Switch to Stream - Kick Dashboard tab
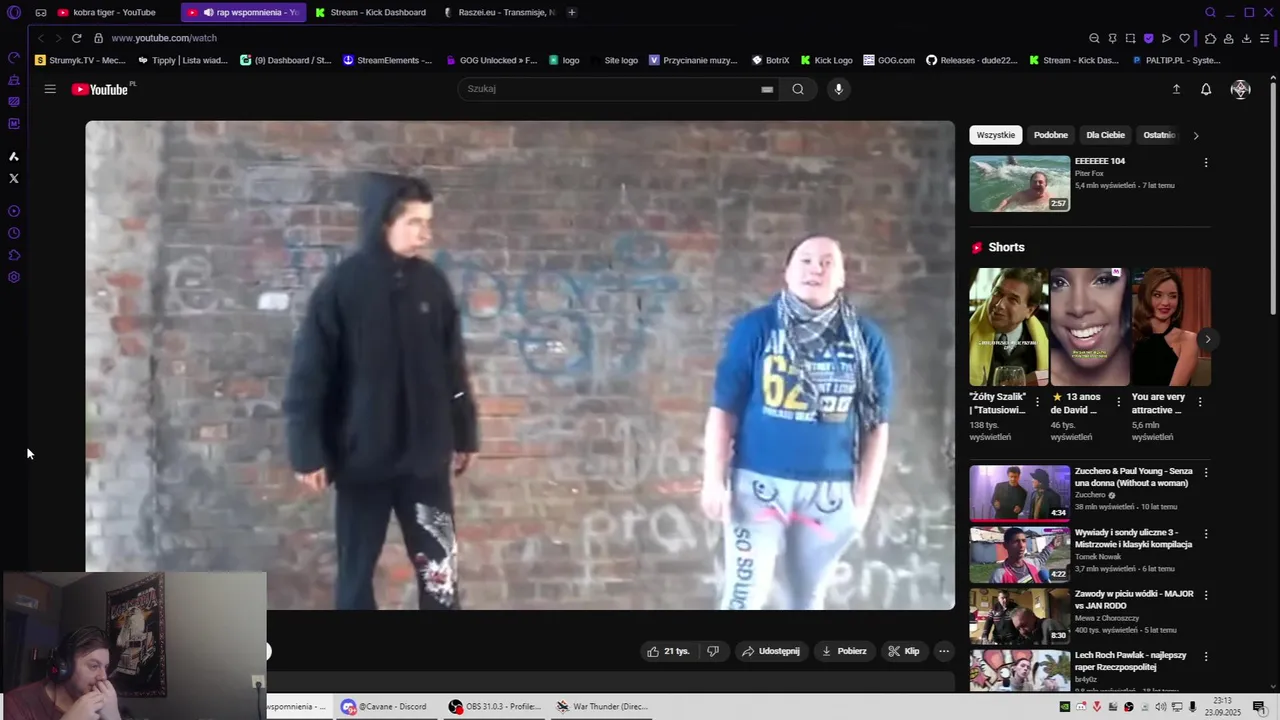This screenshot has height=720, width=1280. 372,12
